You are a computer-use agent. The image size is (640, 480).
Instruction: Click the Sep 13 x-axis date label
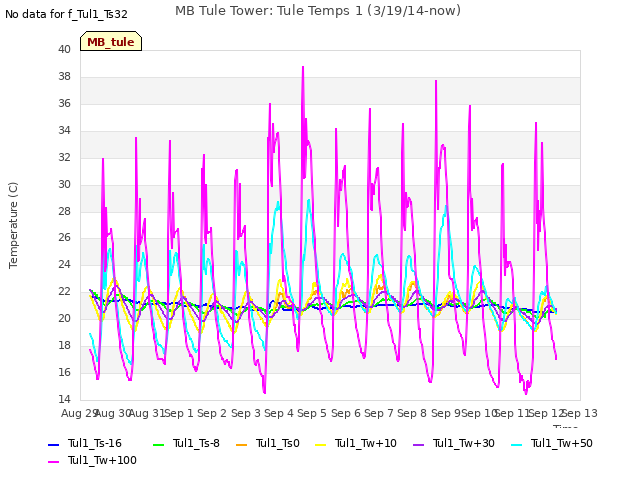click(580, 413)
